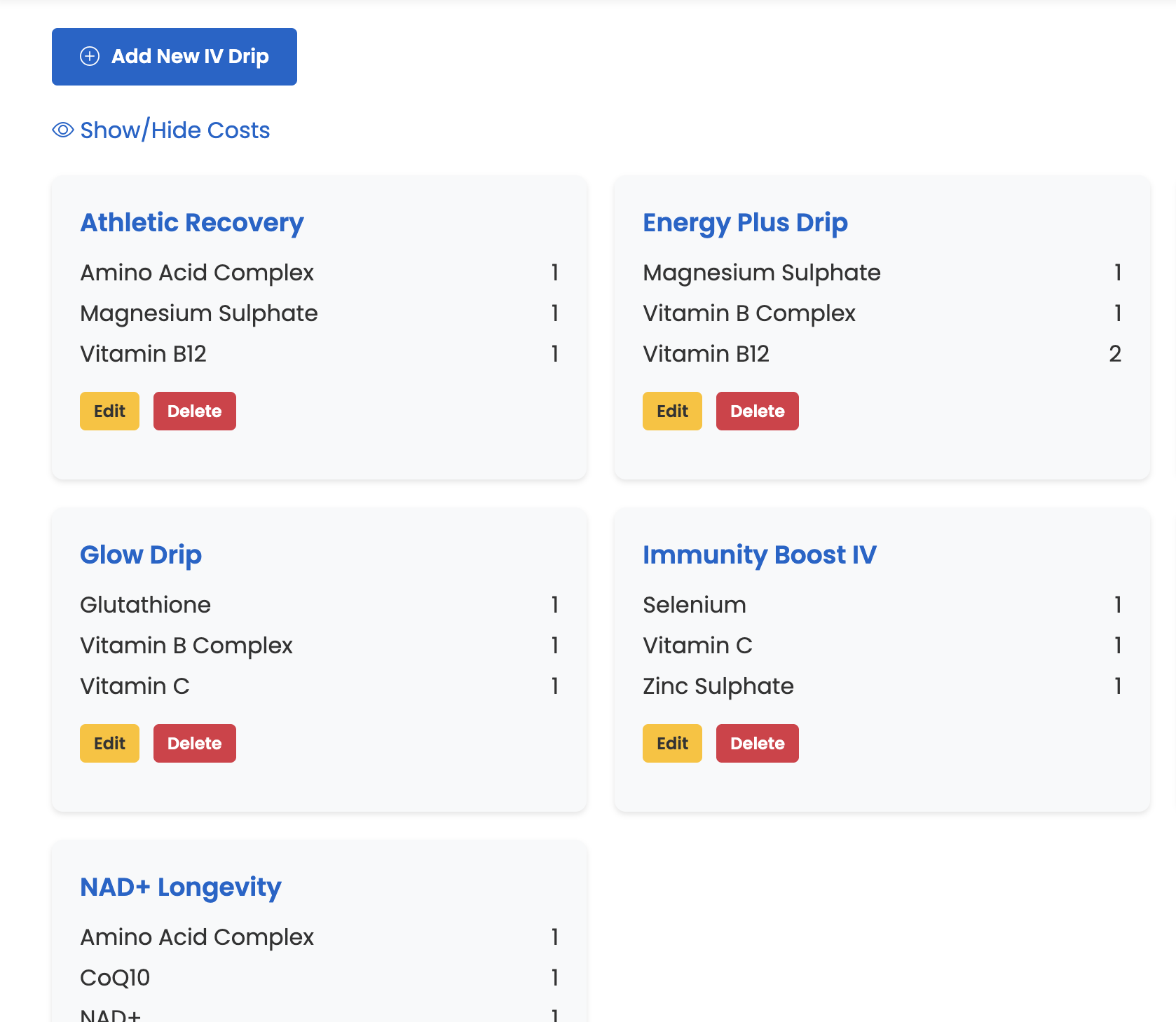Delete the Glow Drip card
The image size is (1176, 1022).
pyautogui.click(x=195, y=743)
